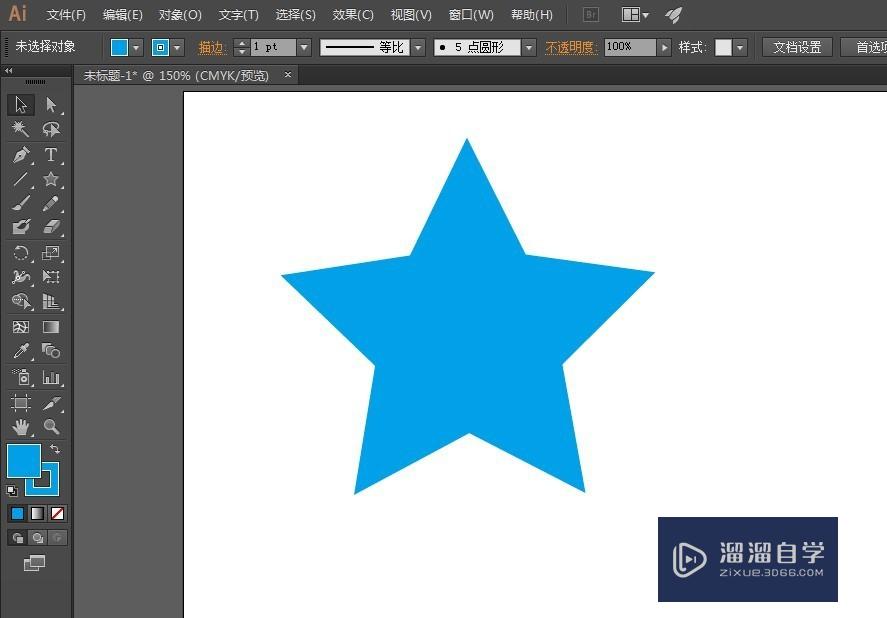Select the Eyedropper tool
The width and height of the screenshot is (887, 618).
coord(21,351)
